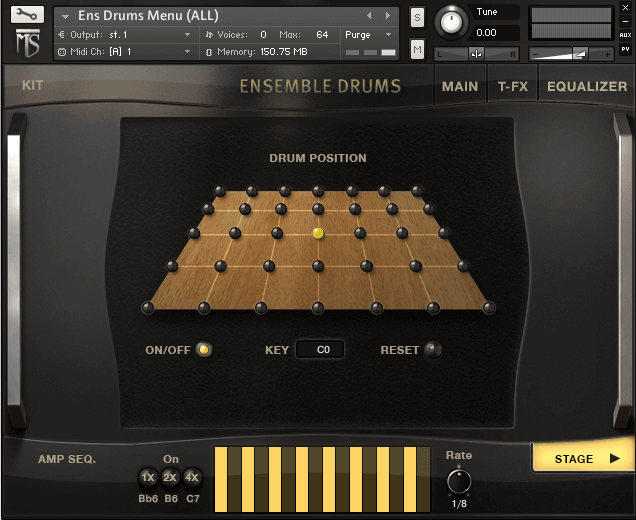Select the node directly above the yellow node
The image size is (636, 520).
(318, 209)
